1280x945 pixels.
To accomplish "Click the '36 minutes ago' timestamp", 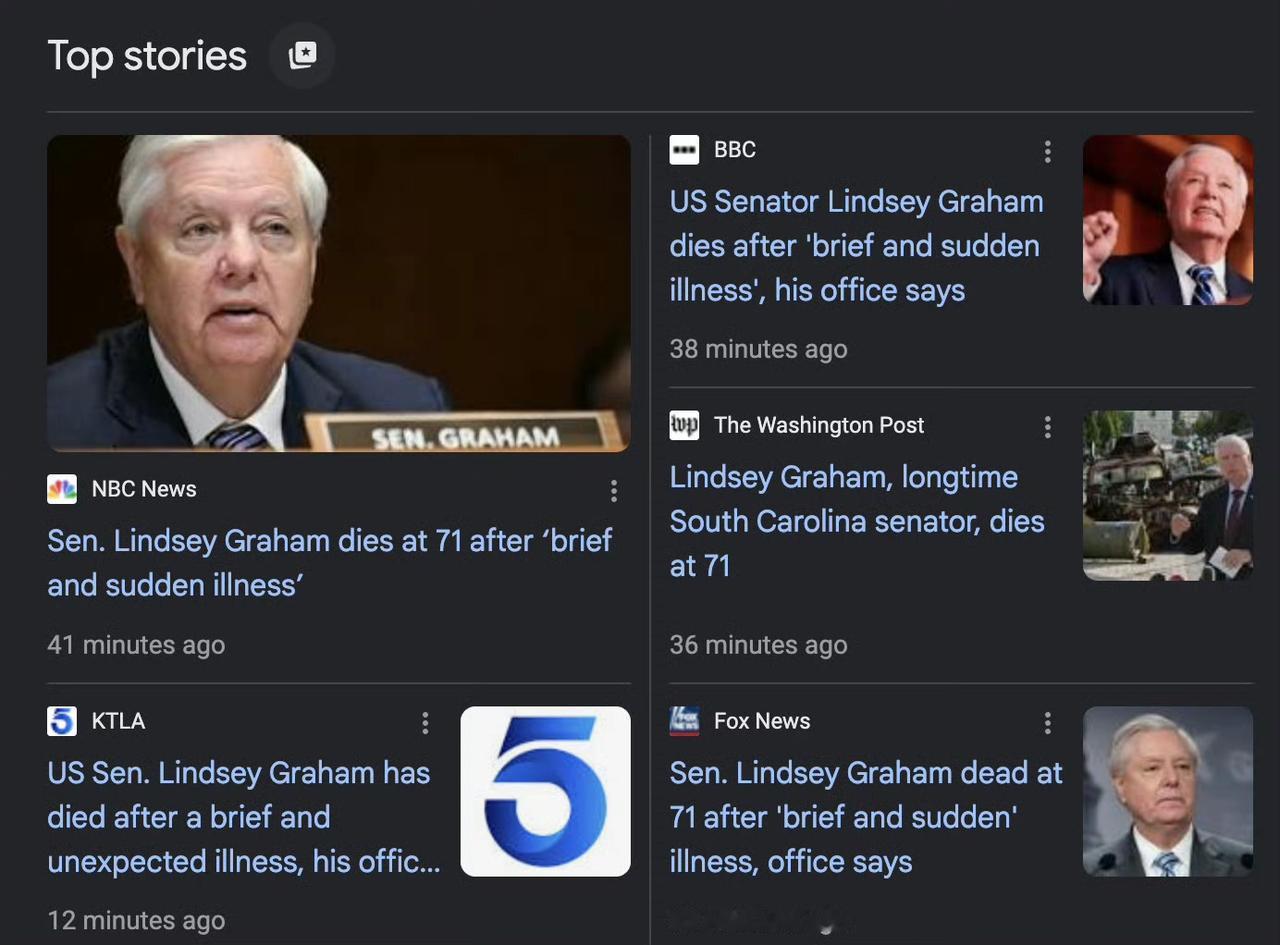I will (x=758, y=645).
